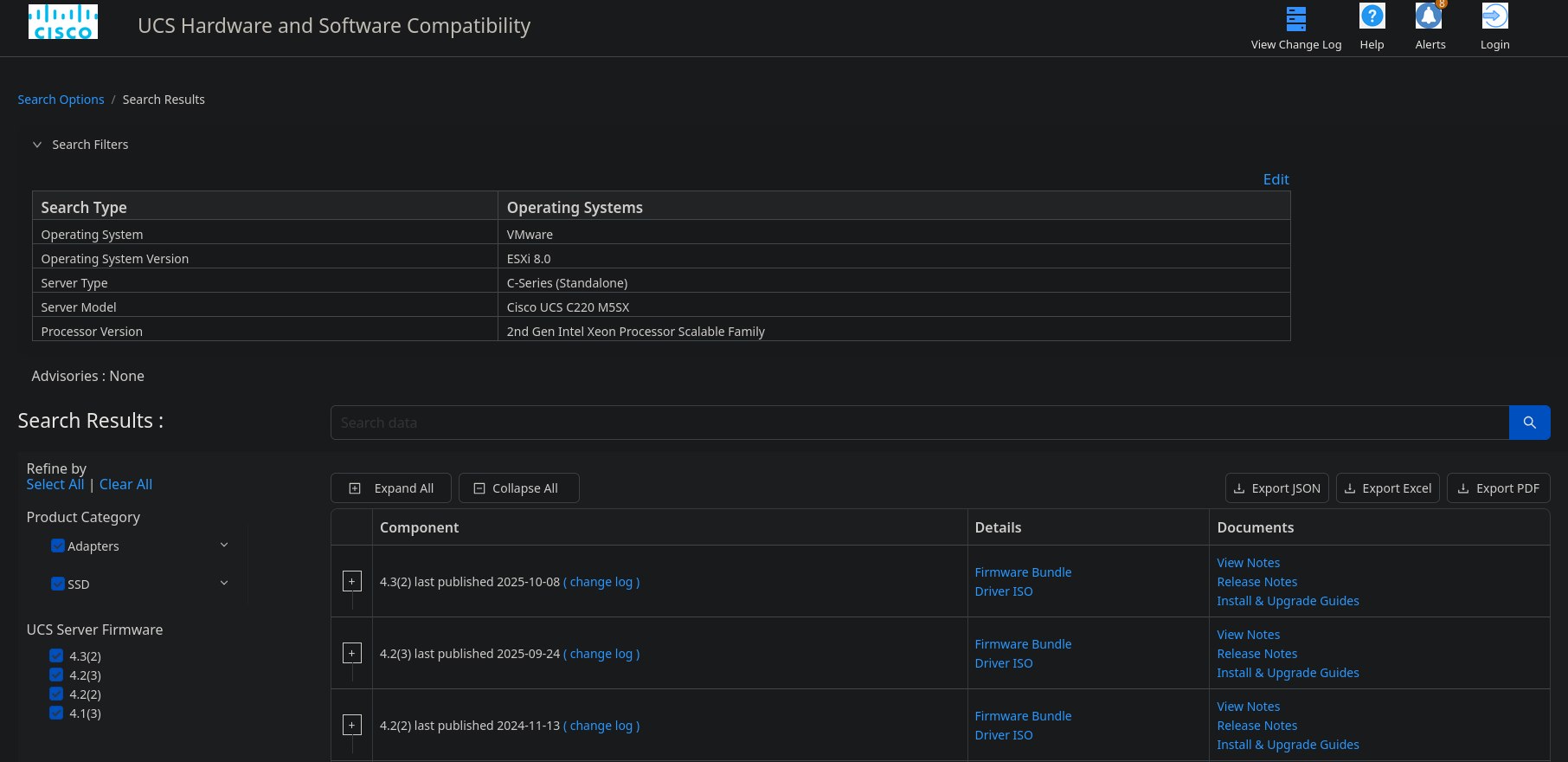This screenshot has width=1568, height=762.
Task: Expand the 4.3(2) row plus icon
Action: 352,581
